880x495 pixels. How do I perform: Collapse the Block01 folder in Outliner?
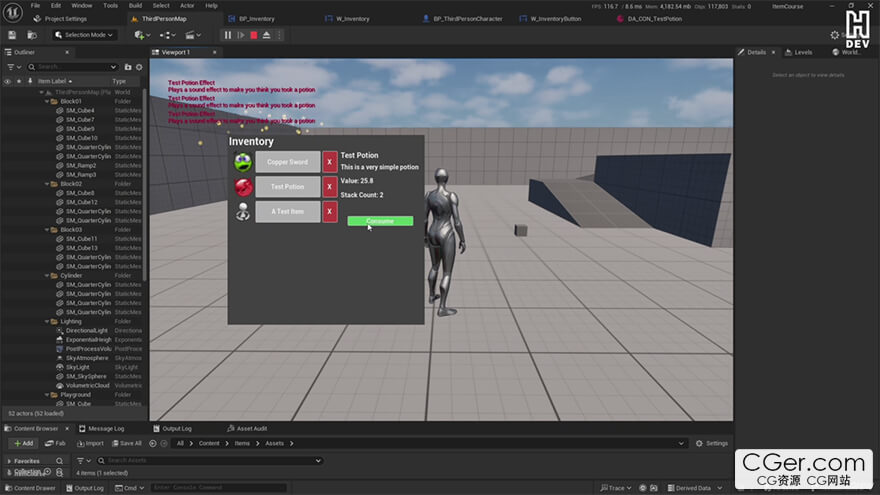[x=46, y=101]
